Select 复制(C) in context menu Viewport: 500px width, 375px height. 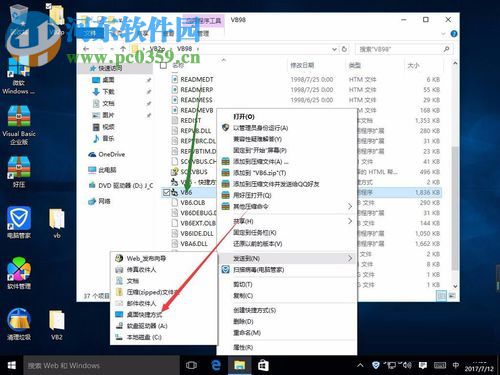click(243, 296)
